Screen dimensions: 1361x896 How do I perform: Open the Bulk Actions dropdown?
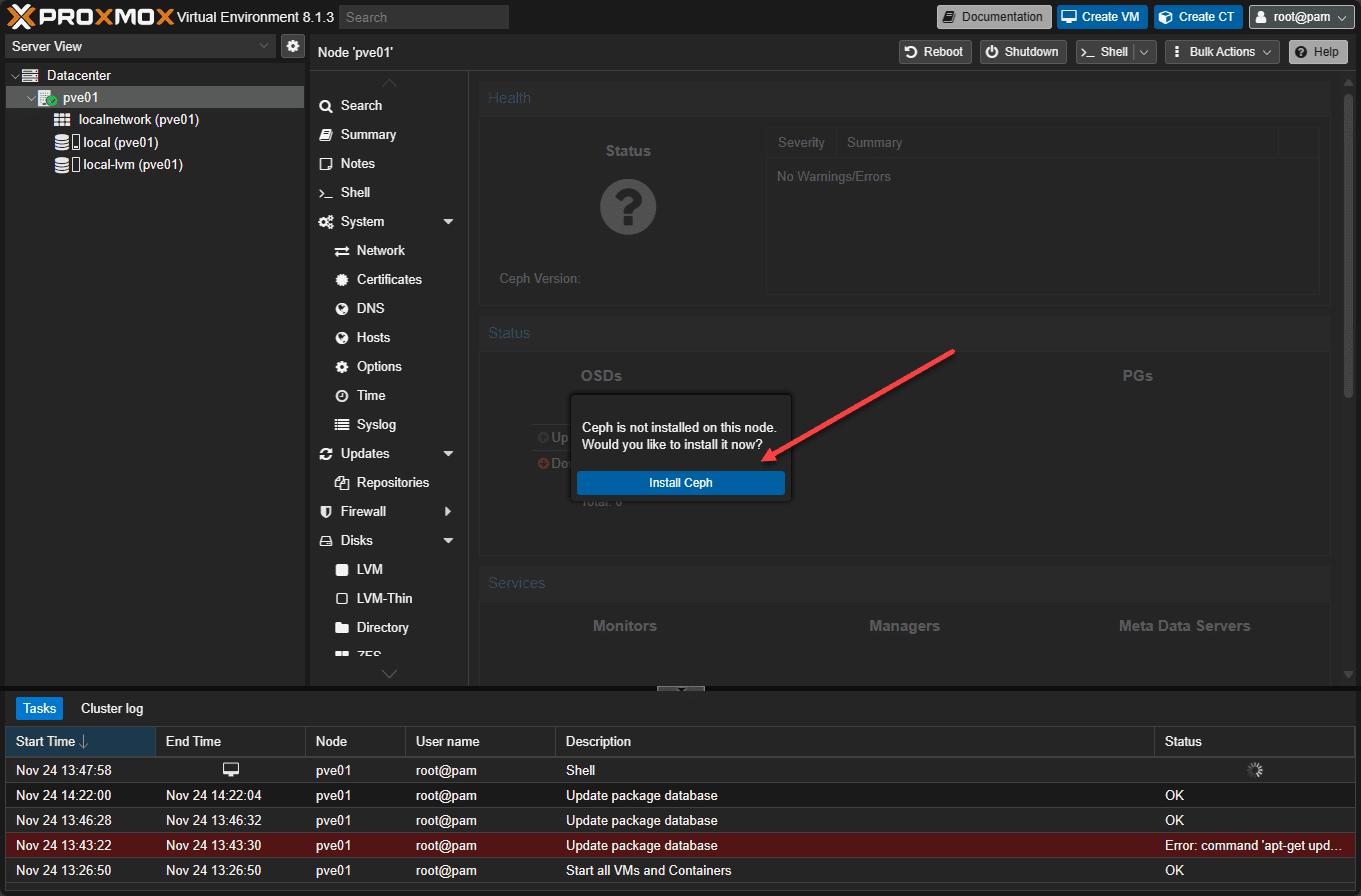(x=1221, y=52)
